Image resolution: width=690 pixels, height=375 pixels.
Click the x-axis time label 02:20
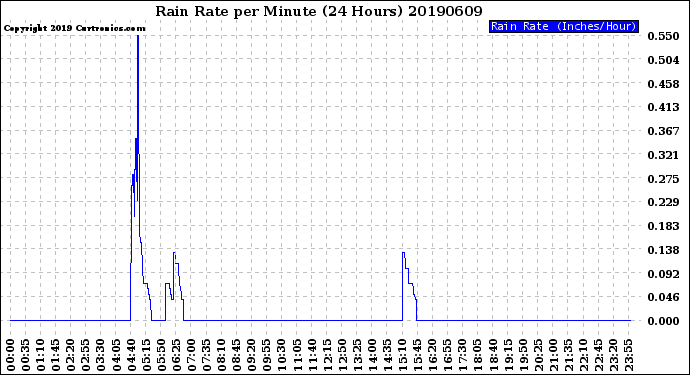click(71, 355)
